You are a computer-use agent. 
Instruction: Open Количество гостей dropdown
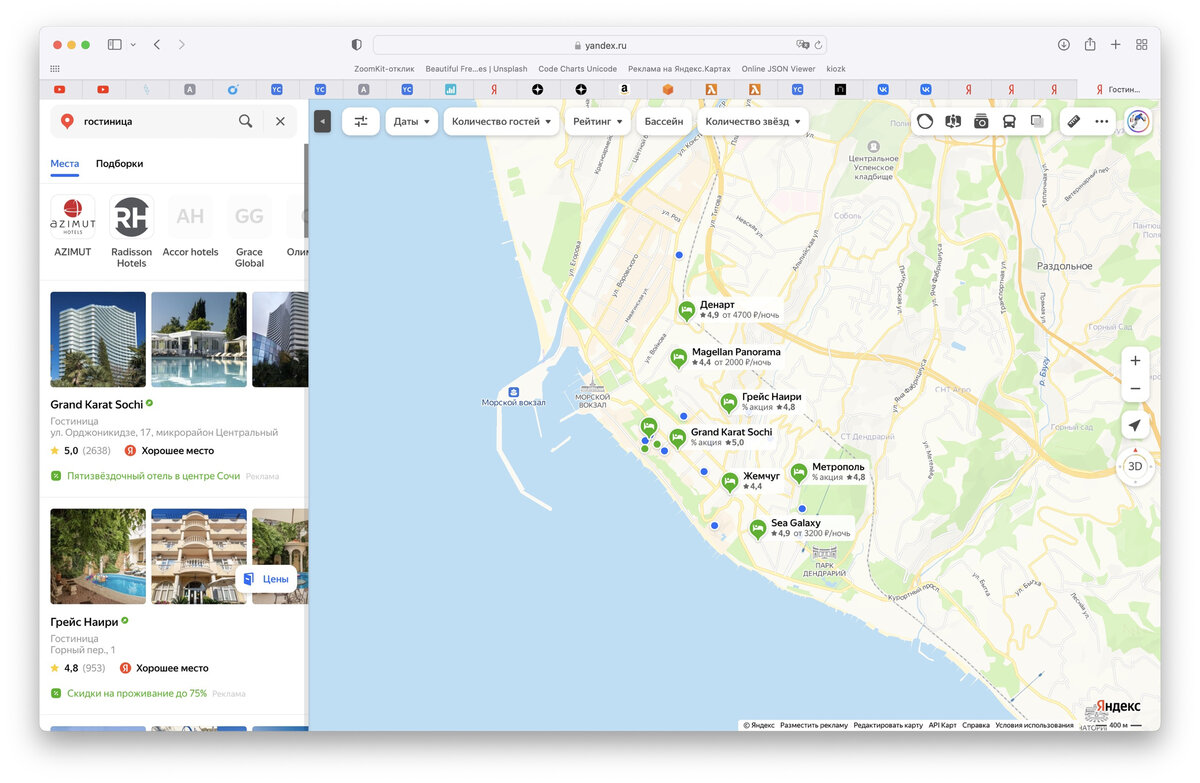(x=501, y=121)
